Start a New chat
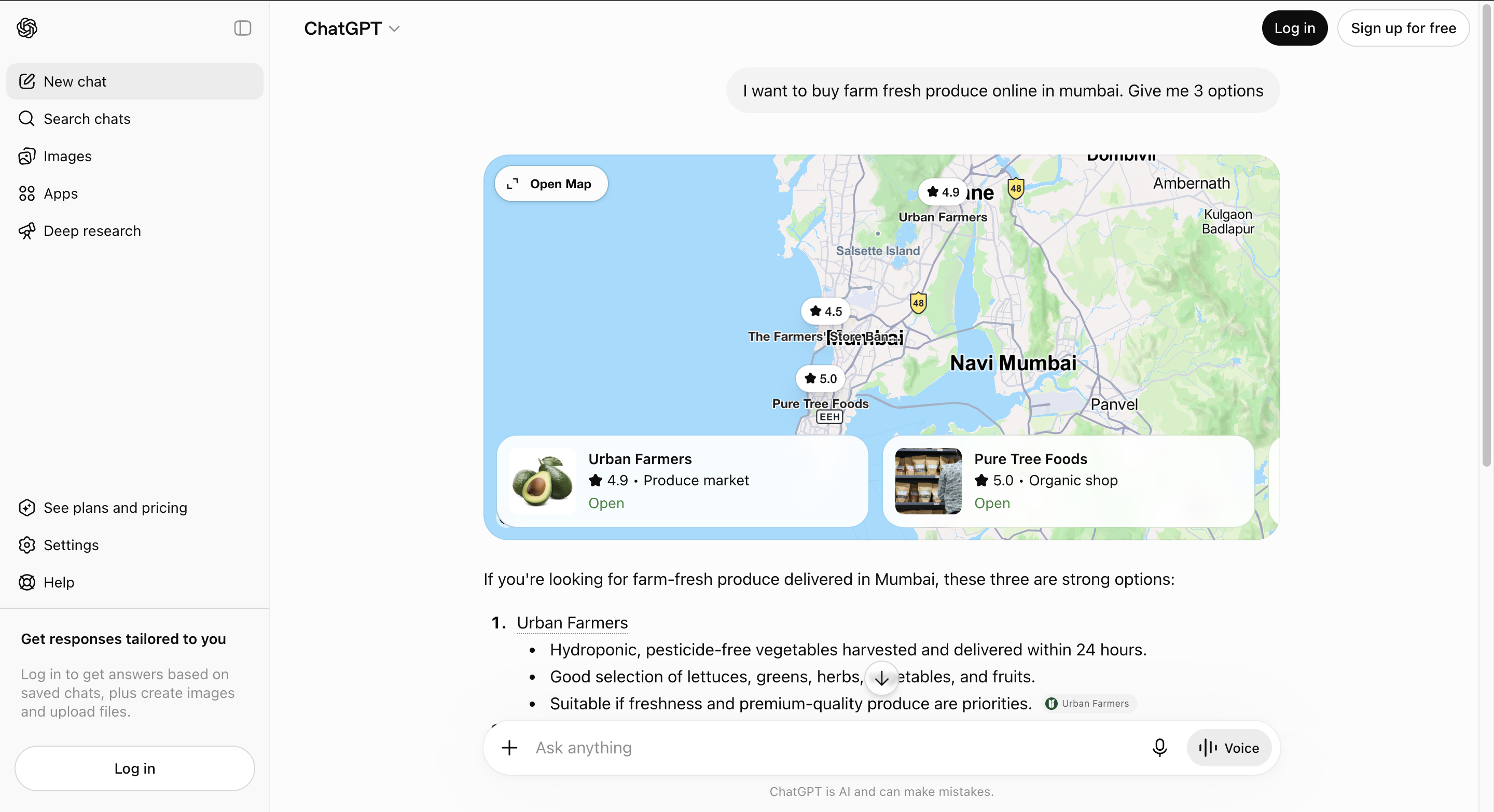Viewport: 1494px width, 812px height. point(134,81)
